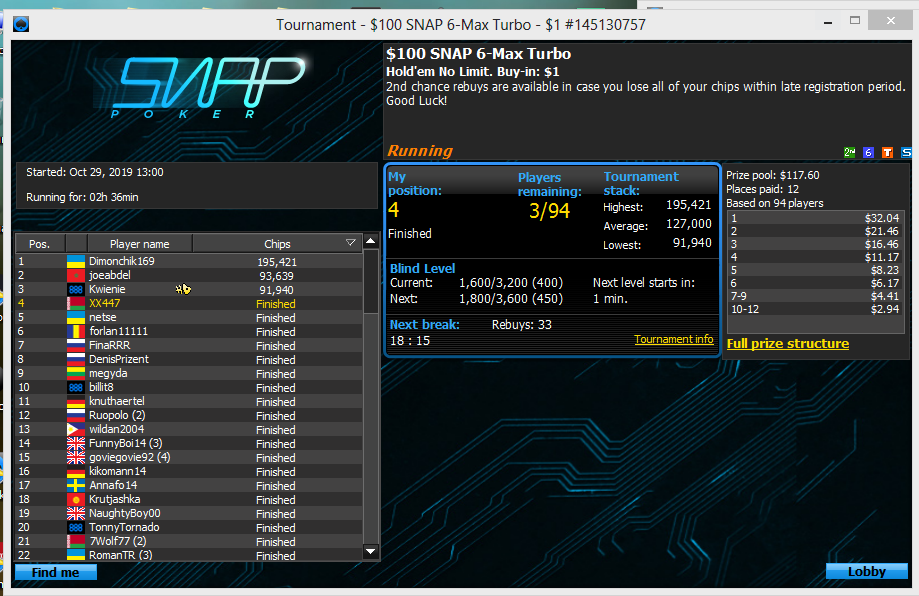Click the flag icon beside netse

pos(76,318)
